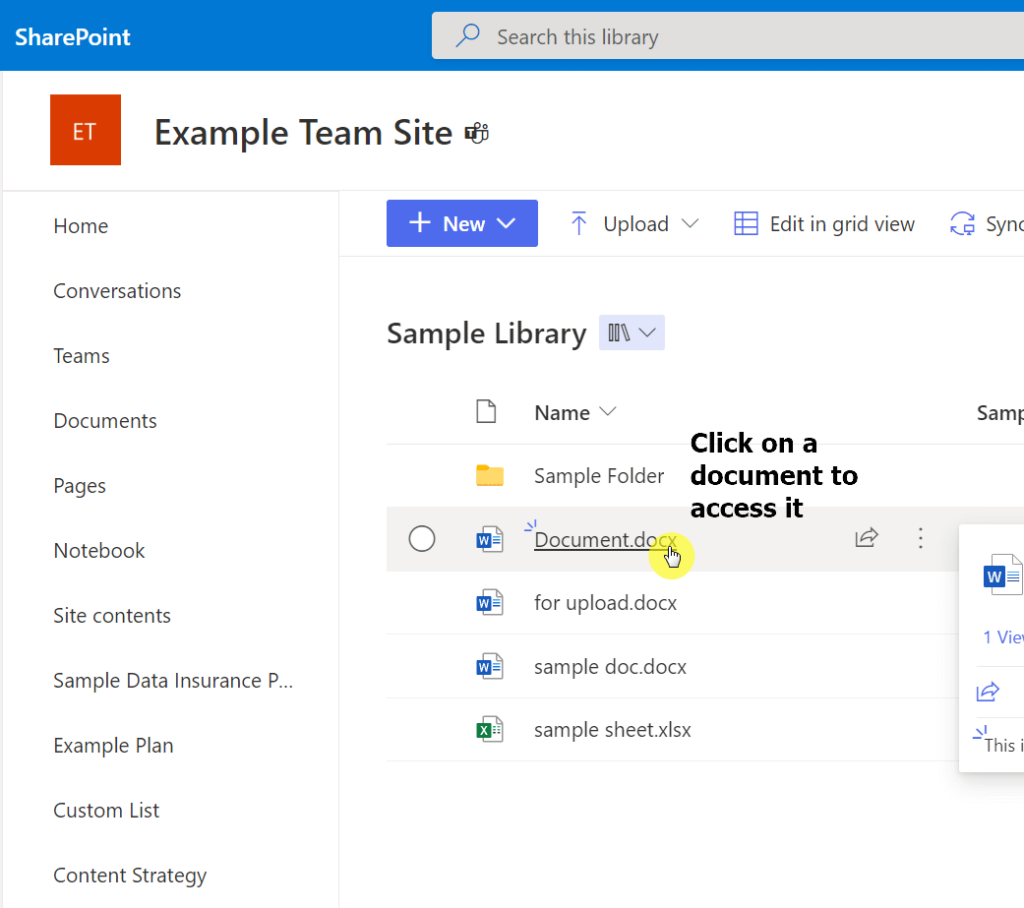This screenshot has width=1024, height=908.
Task: Open Pages in left navigation
Action: [80, 486]
